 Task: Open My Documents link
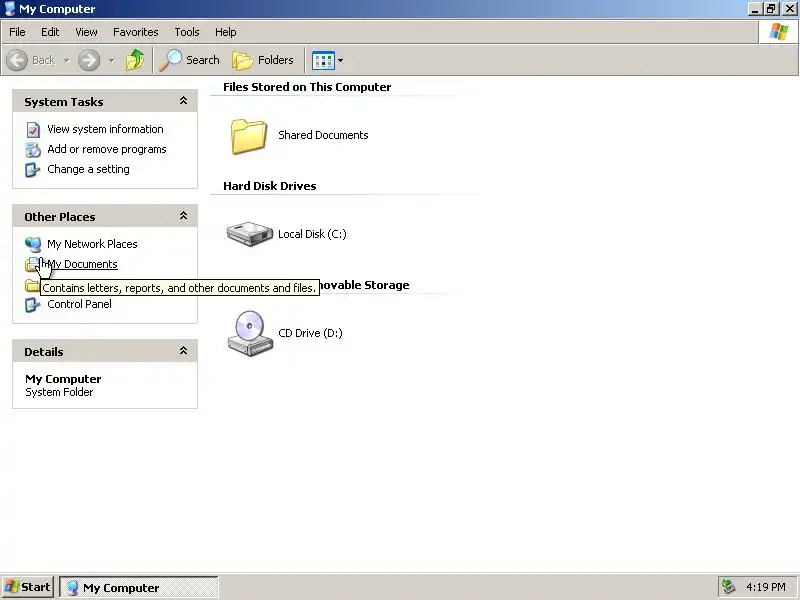[x=83, y=264]
